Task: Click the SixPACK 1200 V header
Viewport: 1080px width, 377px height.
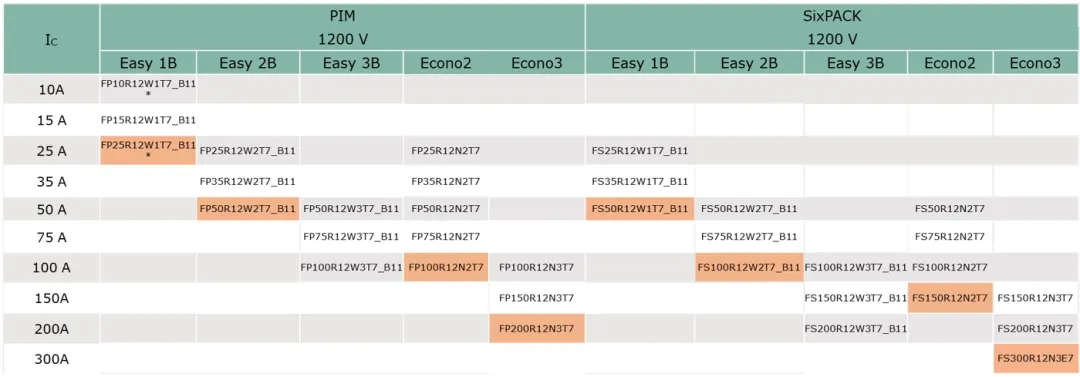Action: (x=832, y=27)
